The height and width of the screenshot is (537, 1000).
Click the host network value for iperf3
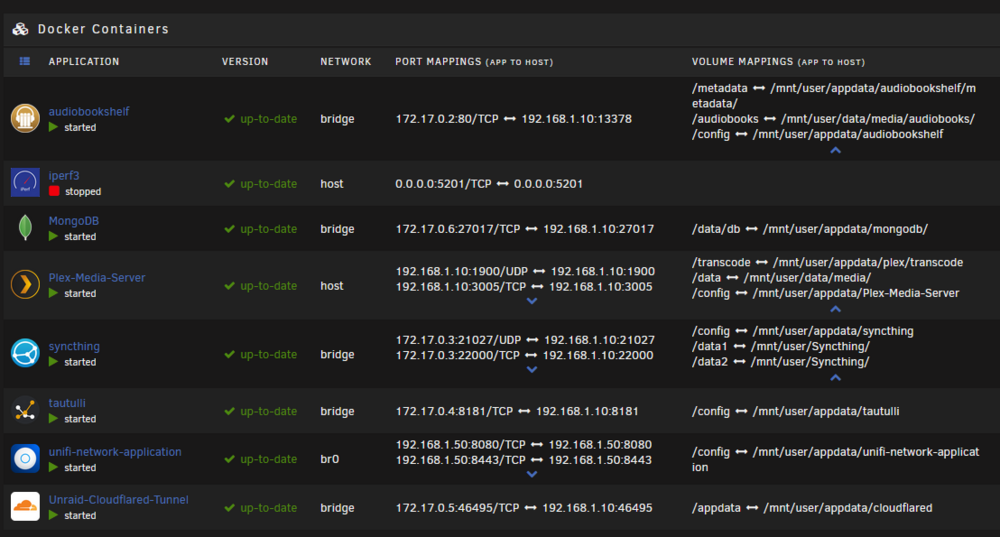332,184
